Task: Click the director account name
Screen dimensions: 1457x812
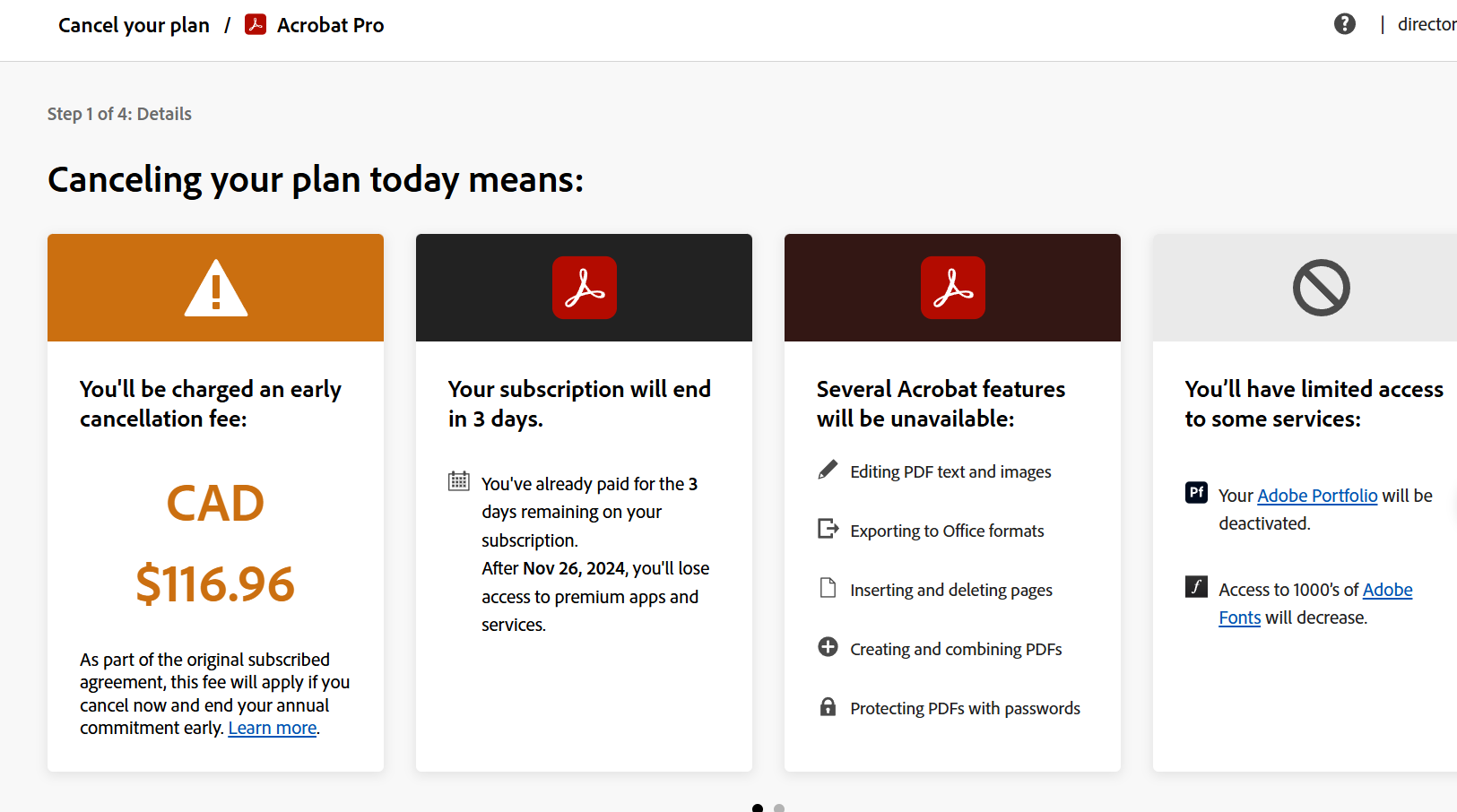Action: pos(1427,24)
